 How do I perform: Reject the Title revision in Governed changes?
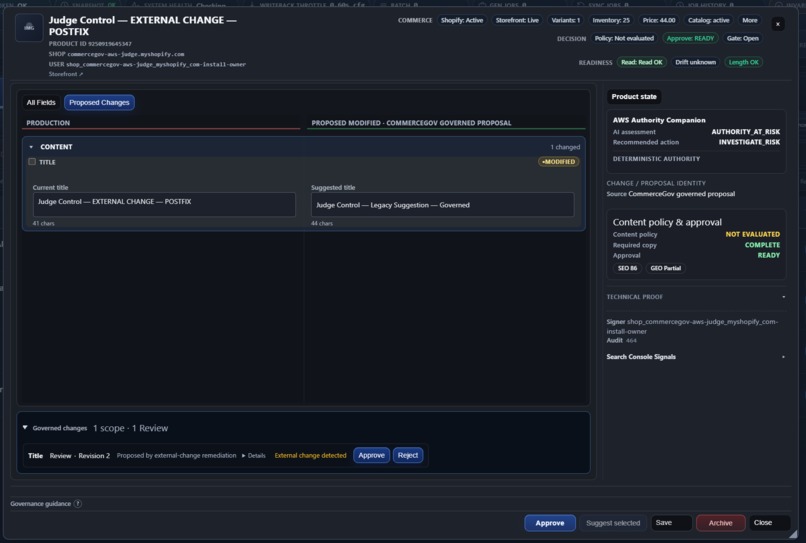[x=408, y=455]
